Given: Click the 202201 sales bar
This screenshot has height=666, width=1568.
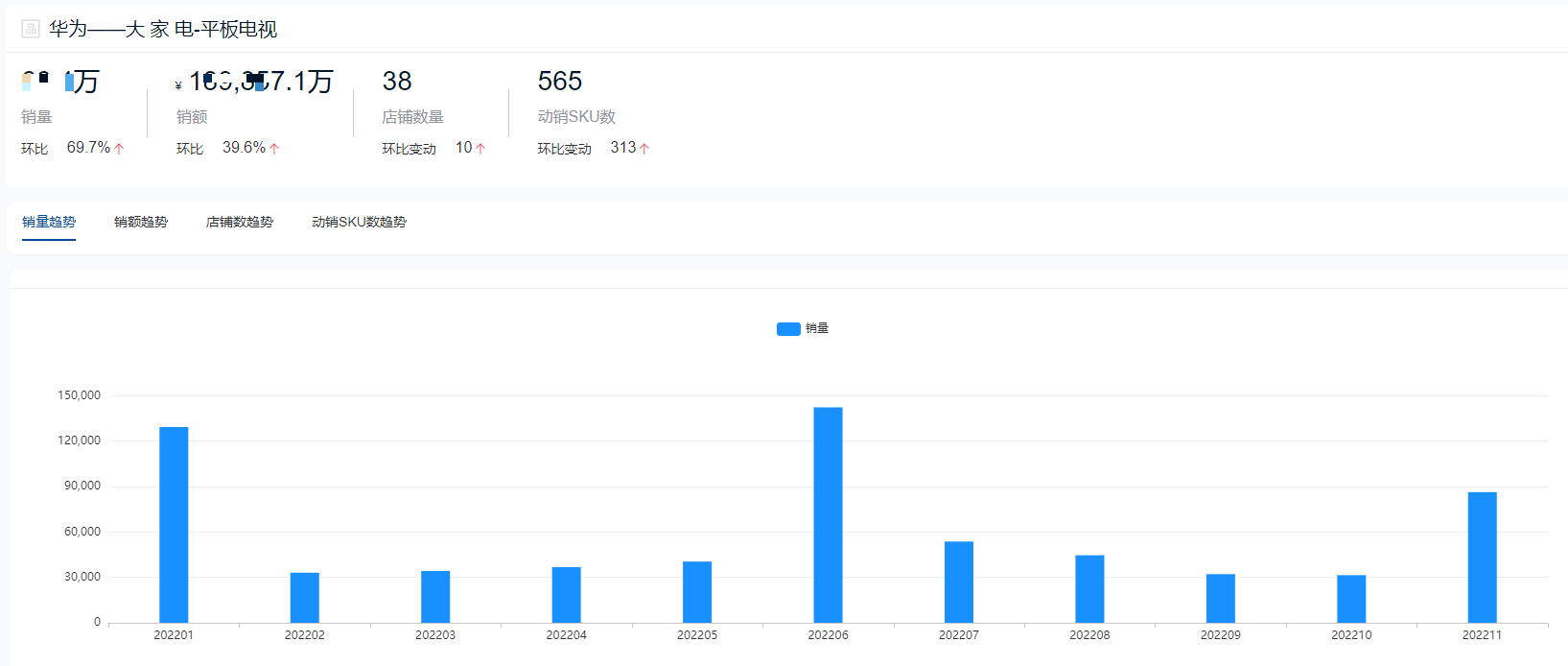Looking at the screenshot, I should click(174, 525).
